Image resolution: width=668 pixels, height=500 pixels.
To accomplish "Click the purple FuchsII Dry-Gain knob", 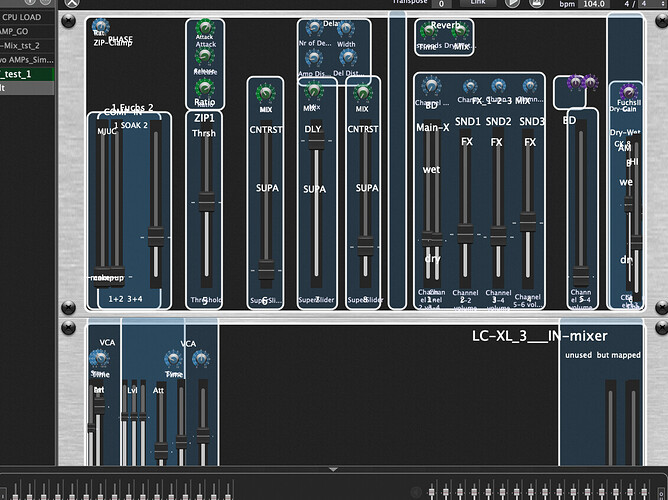I will click(x=628, y=92).
